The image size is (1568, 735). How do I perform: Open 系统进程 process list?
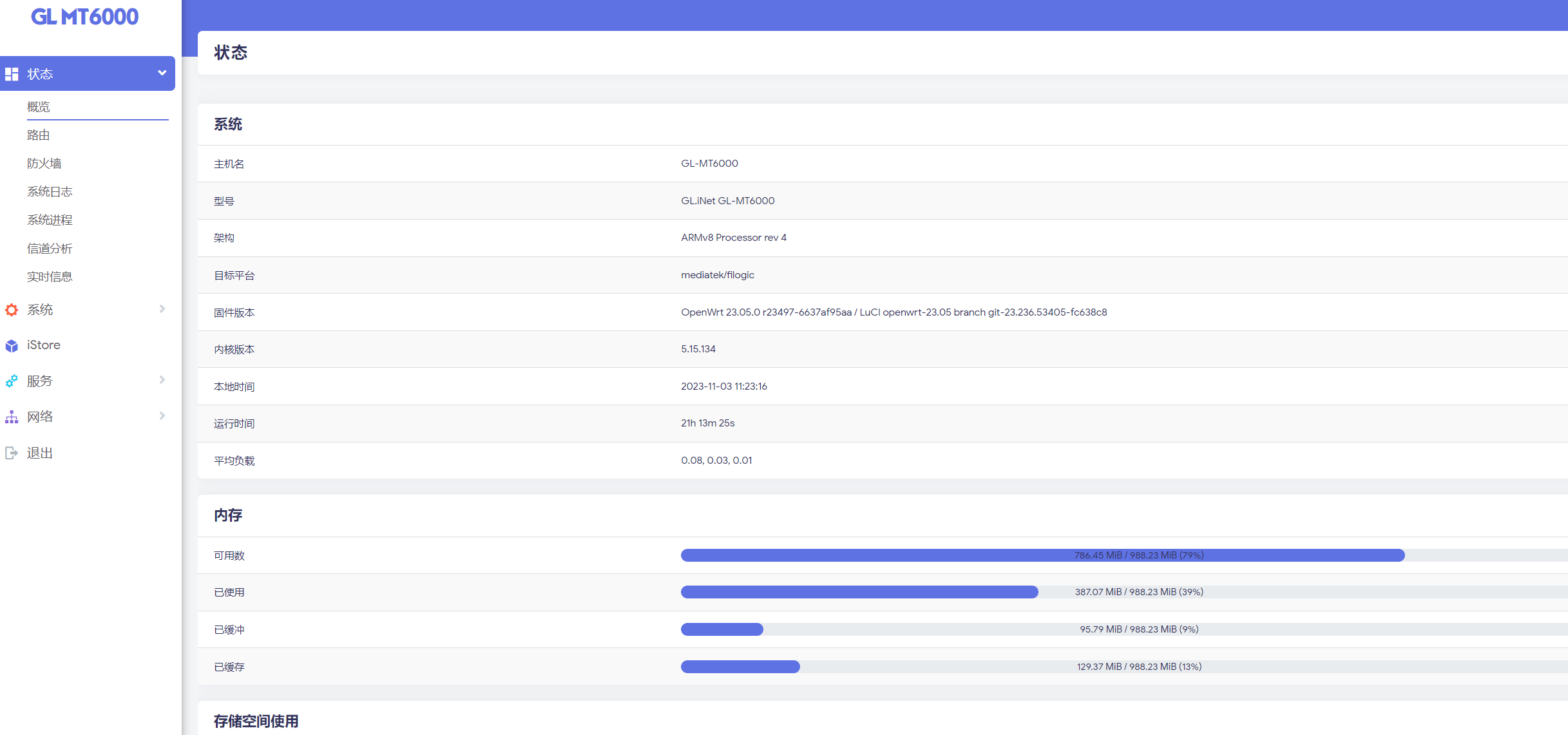pos(50,220)
